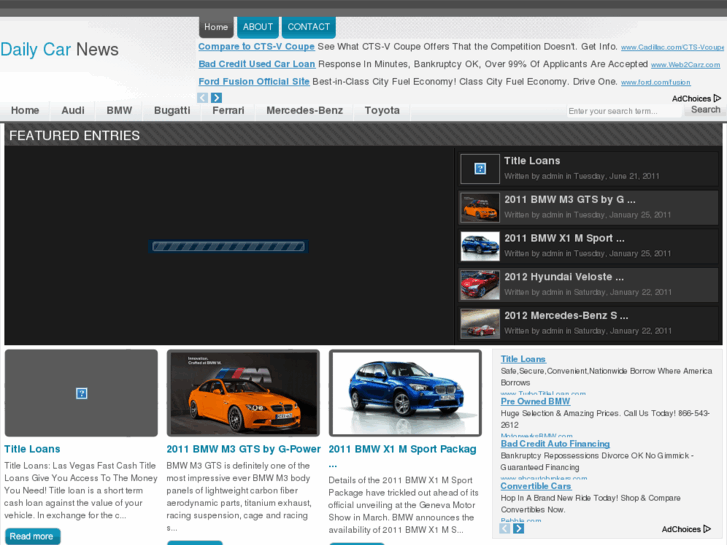Screen dimensions: 727x545
Task: Select Mercedes-Benz in the navigation bar
Action: [304, 111]
